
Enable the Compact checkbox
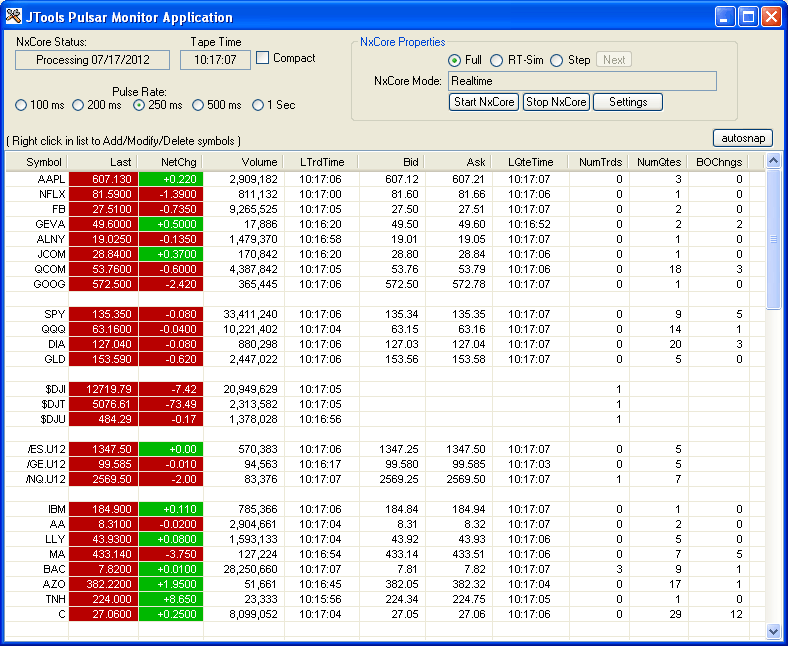pos(262,58)
